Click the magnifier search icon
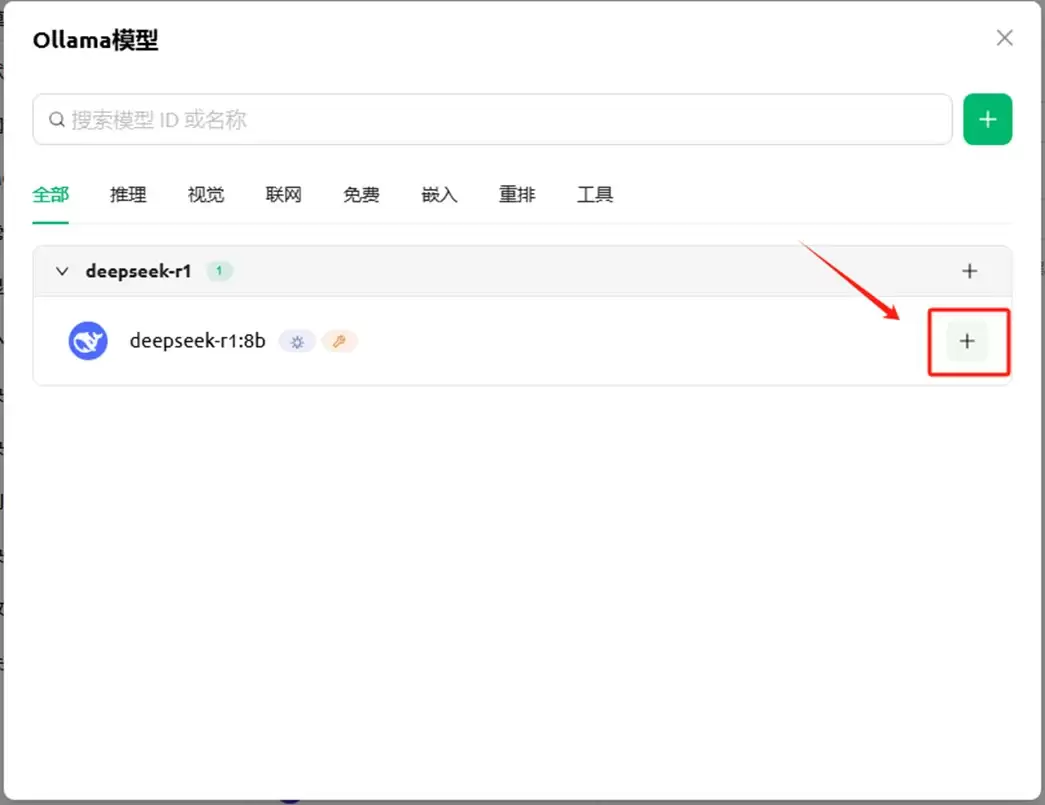This screenshot has width=1045, height=805. point(57,119)
